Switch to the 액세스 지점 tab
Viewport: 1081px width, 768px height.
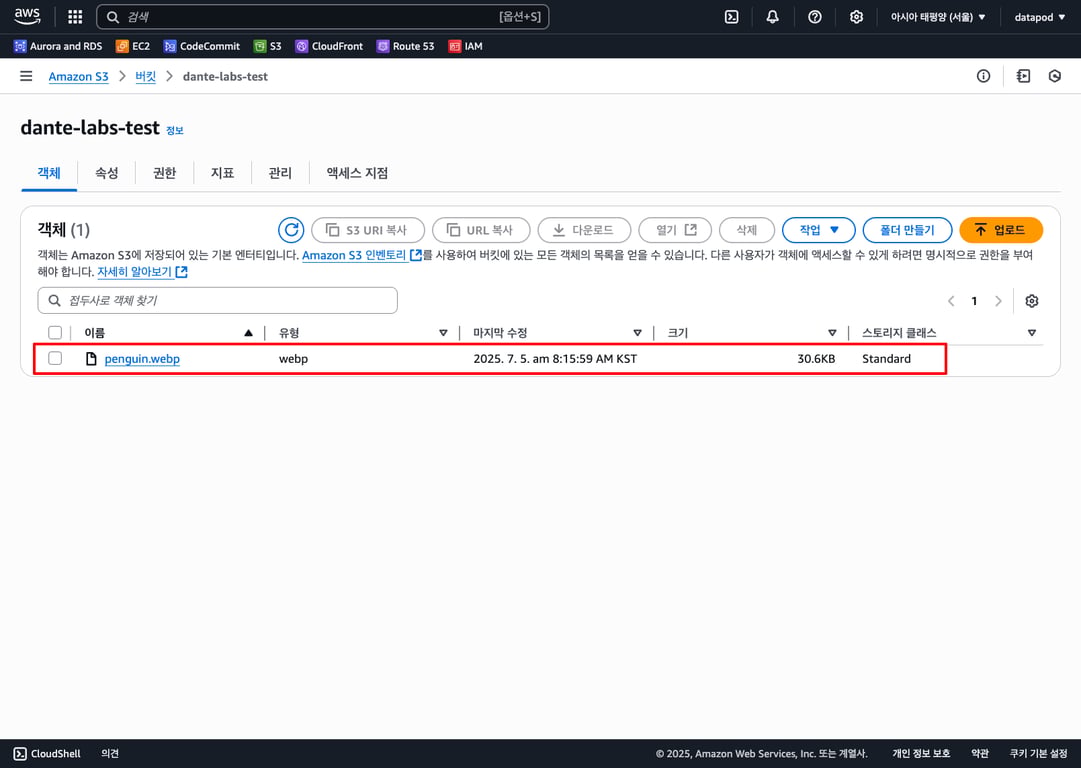357,173
